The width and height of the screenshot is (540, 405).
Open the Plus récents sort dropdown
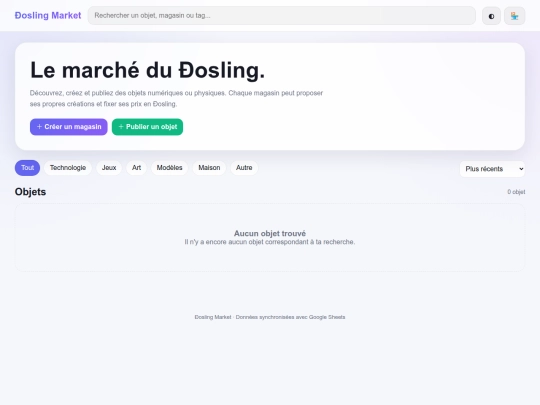[x=492, y=169]
